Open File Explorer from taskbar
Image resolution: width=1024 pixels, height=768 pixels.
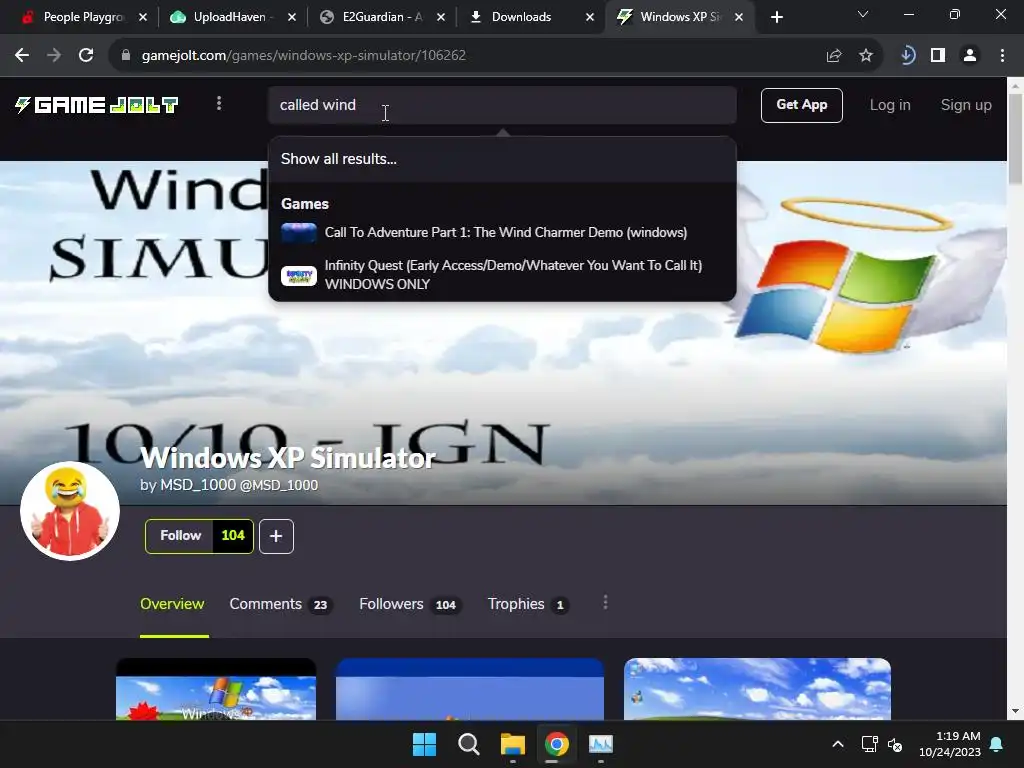[513, 744]
